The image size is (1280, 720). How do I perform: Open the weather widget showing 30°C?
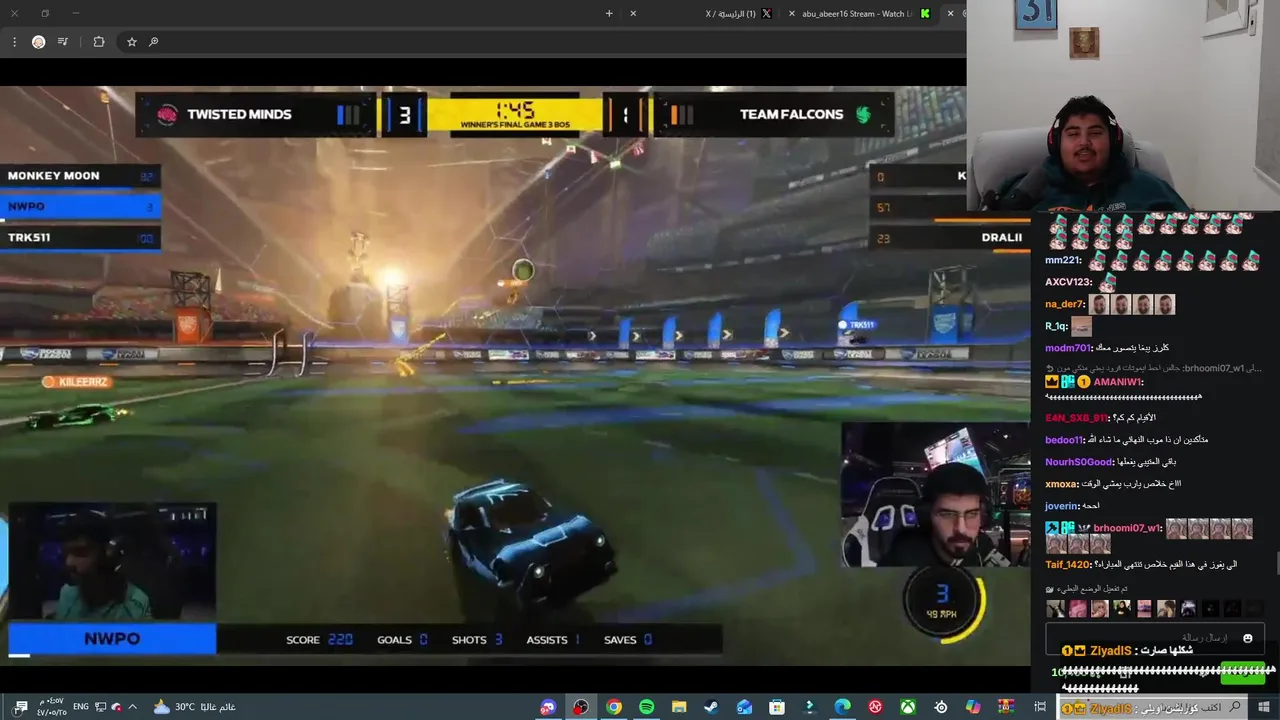click(194, 707)
